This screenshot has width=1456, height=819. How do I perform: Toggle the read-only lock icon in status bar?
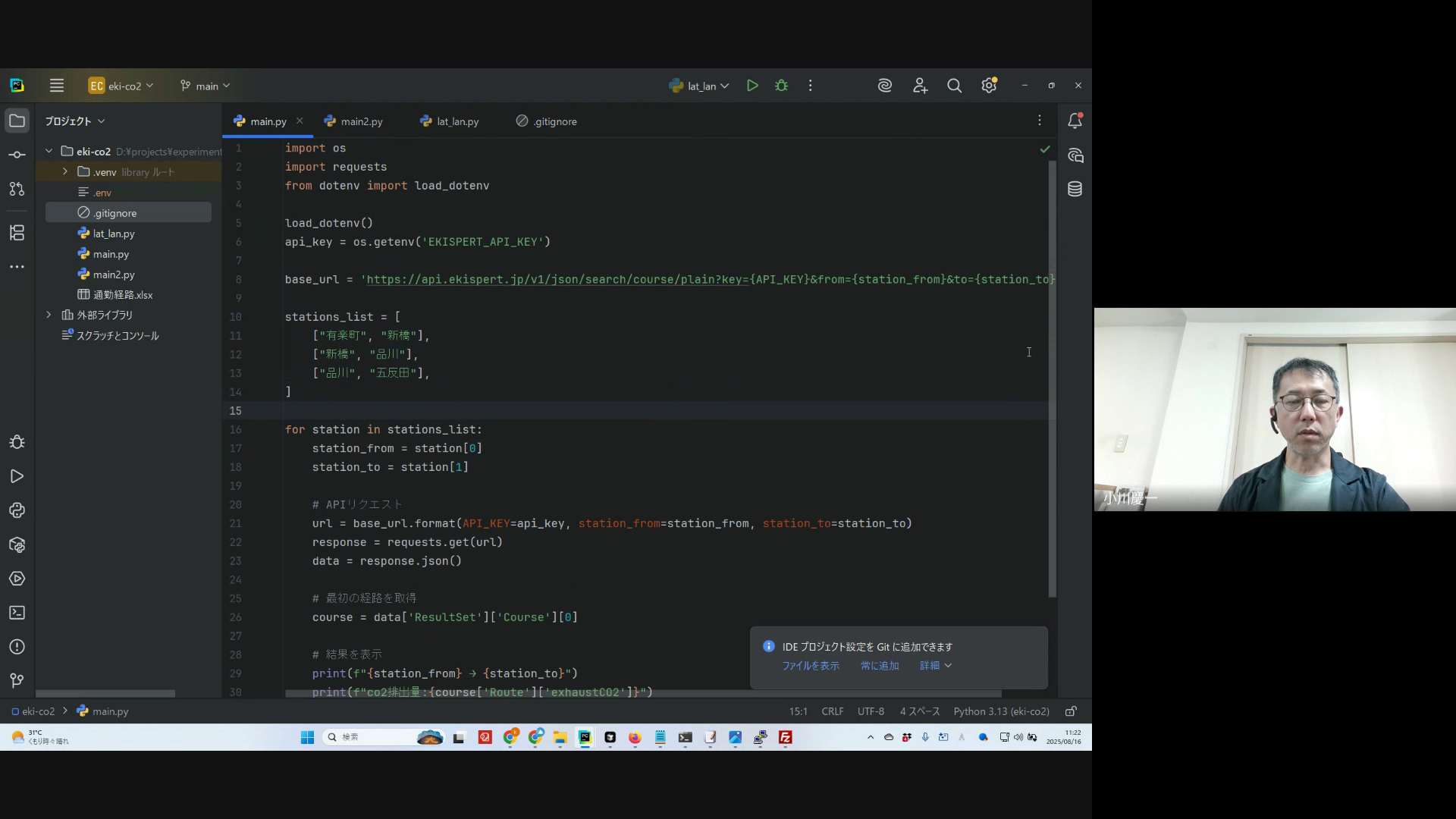pyautogui.click(x=1071, y=711)
